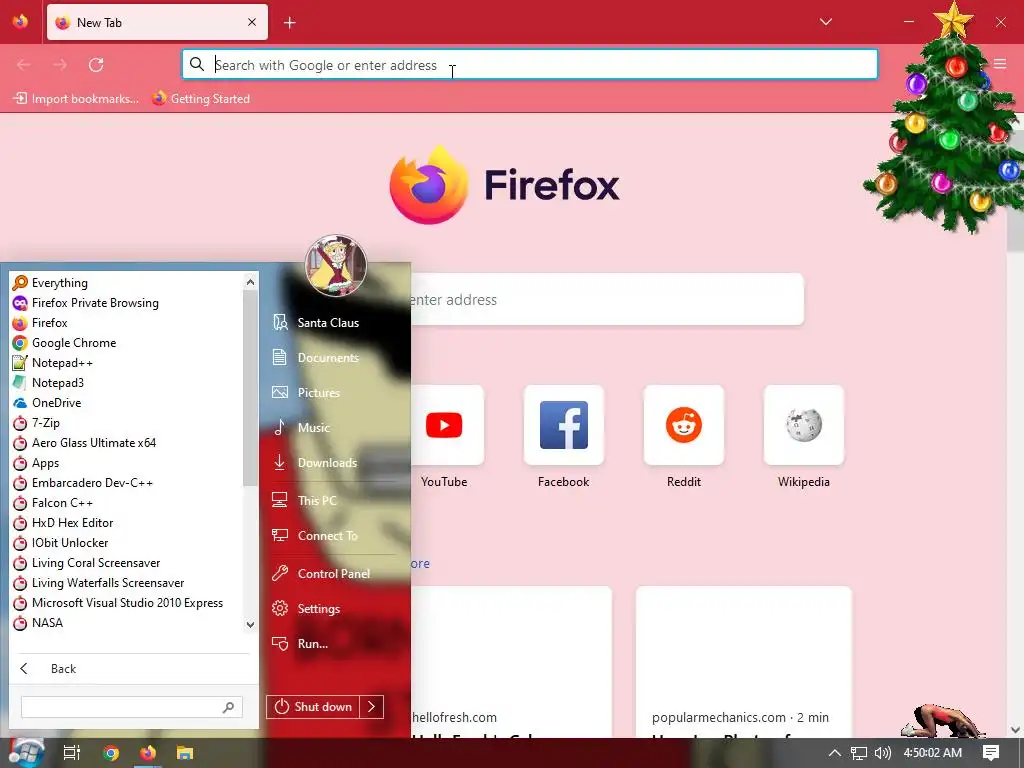Click the browser back arrow
Image resolution: width=1024 pixels, height=768 pixels.
coord(24,65)
